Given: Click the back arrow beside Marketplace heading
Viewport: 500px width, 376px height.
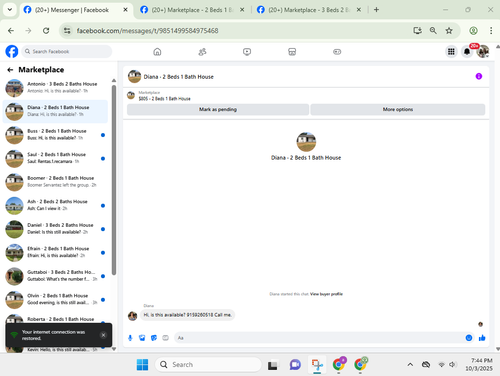Looking at the screenshot, I should (10, 70).
